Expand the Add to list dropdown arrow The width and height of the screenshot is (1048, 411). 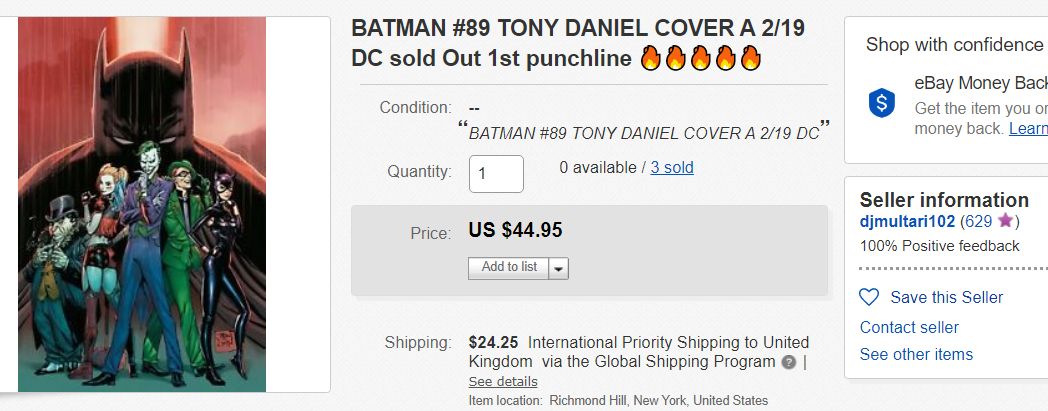(558, 268)
